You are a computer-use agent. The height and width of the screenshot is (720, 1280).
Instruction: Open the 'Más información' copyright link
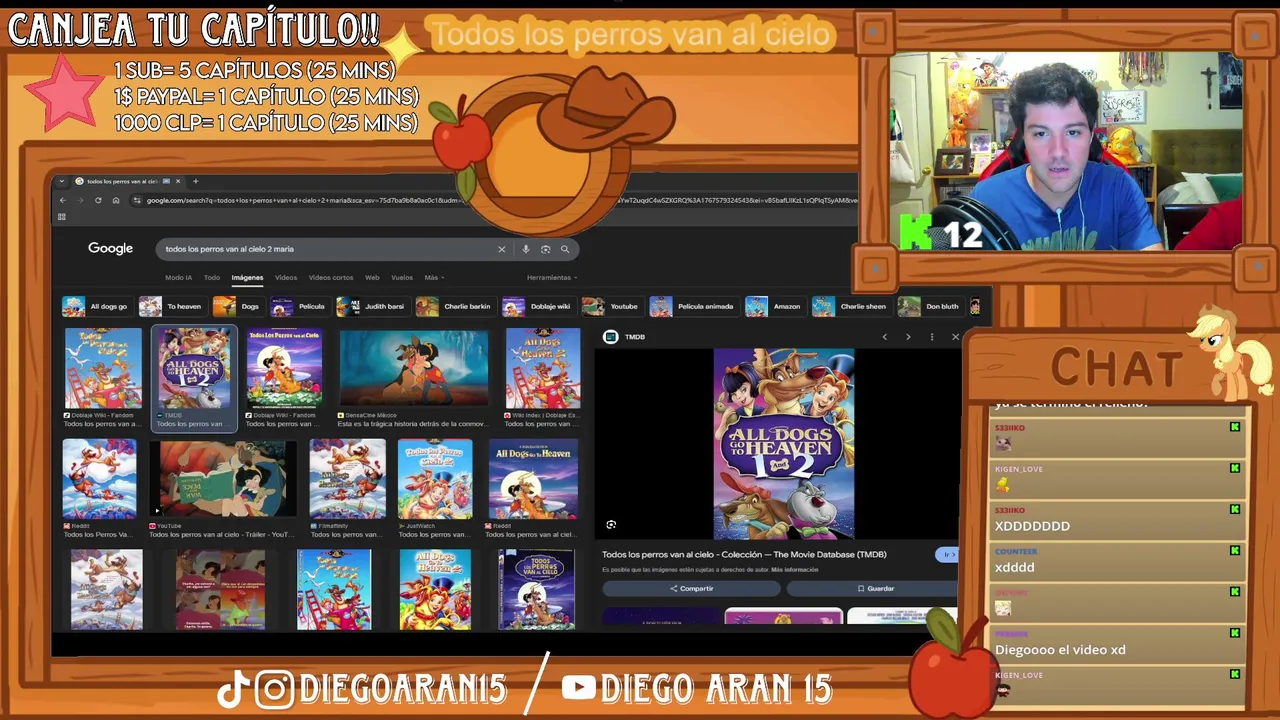(x=795, y=570)
